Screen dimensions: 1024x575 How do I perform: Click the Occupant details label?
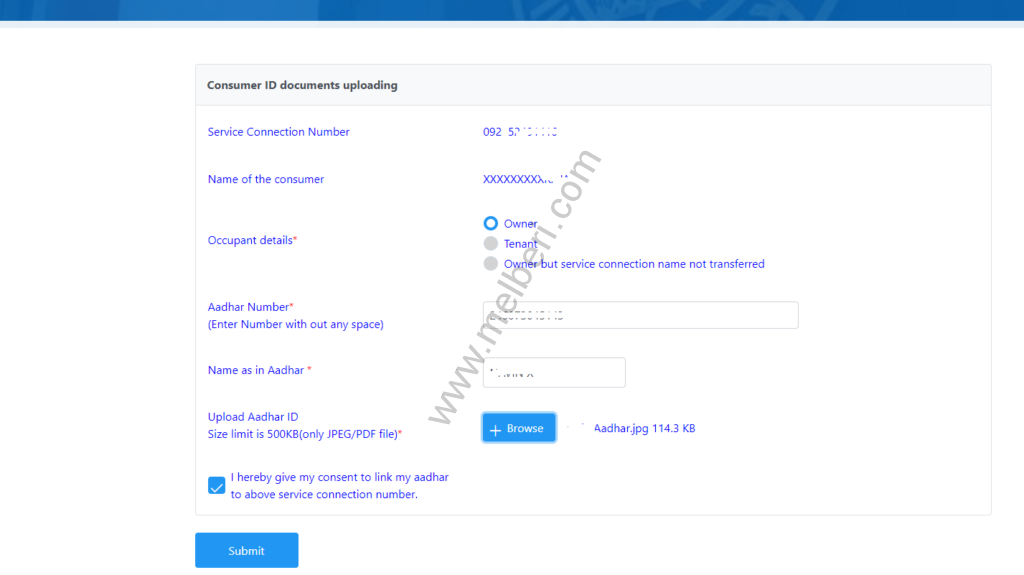click(251, 240)
